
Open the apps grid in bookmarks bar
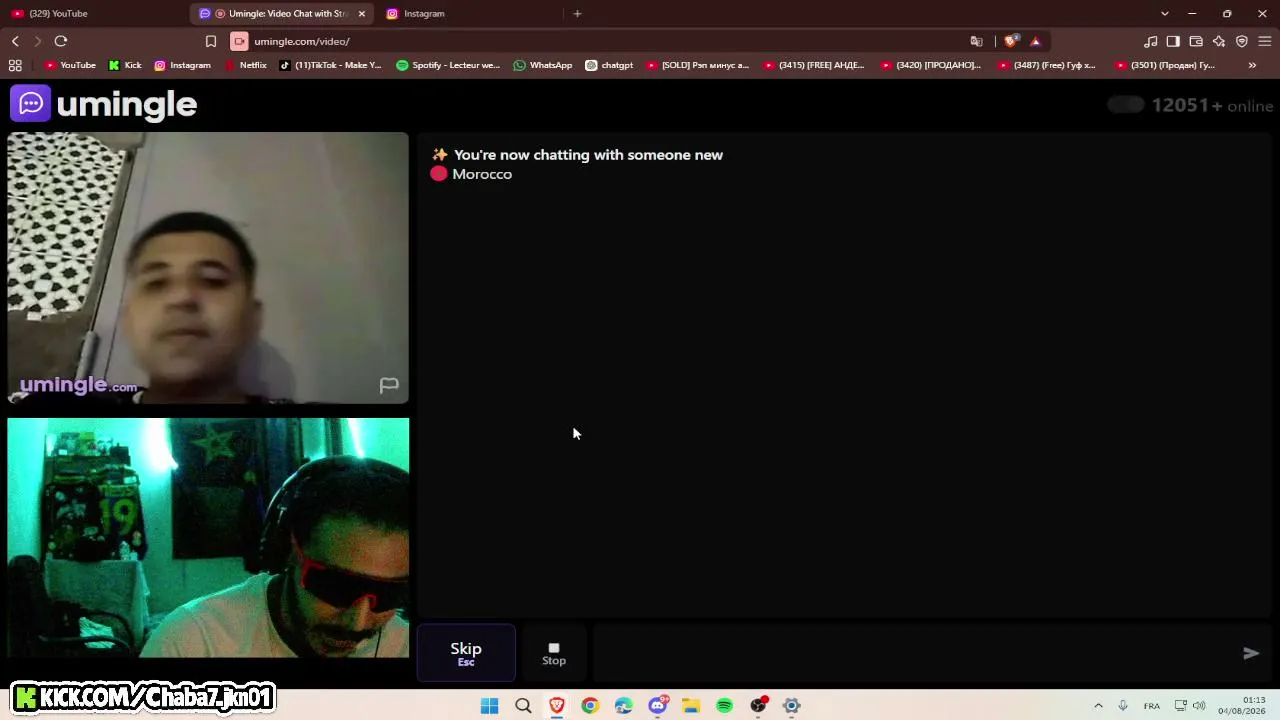(x=15, y=65)
